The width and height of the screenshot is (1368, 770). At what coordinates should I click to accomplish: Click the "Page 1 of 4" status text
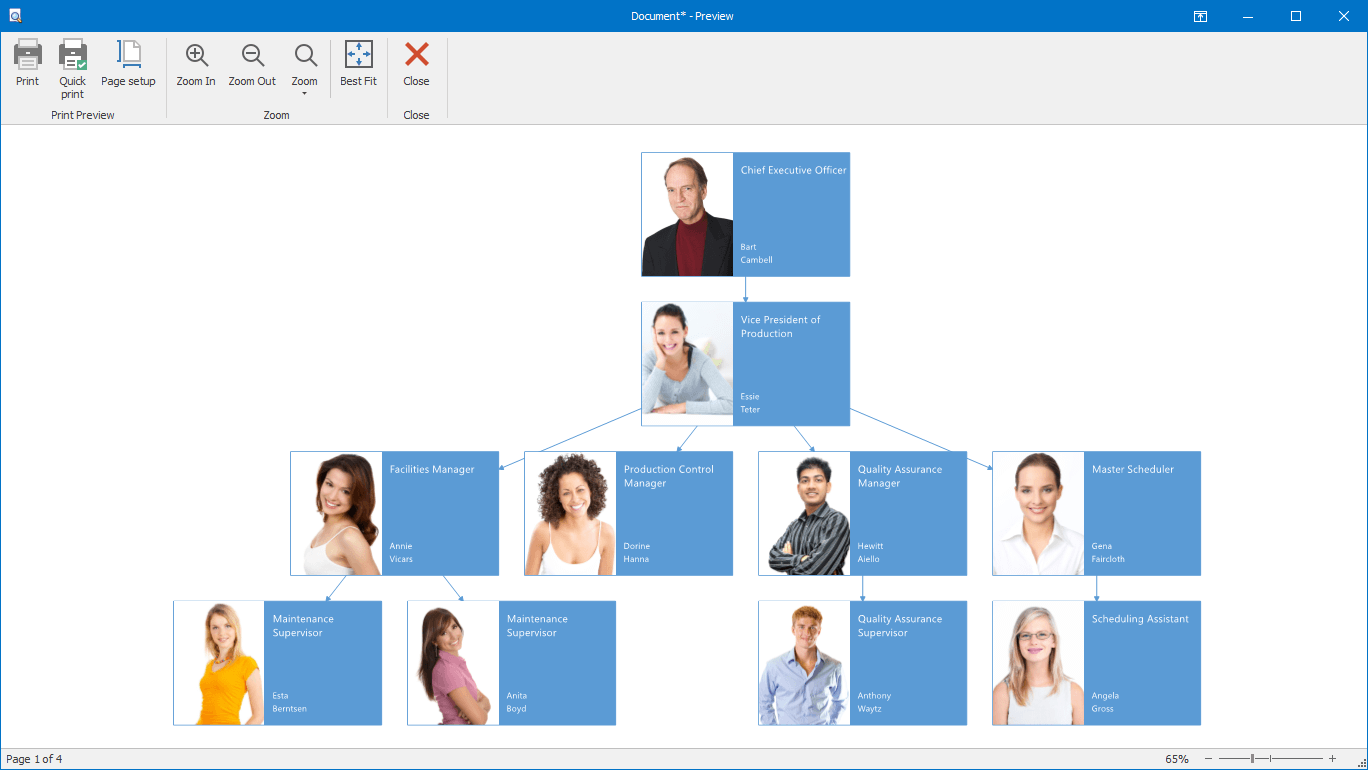click(x=34, y=759)
